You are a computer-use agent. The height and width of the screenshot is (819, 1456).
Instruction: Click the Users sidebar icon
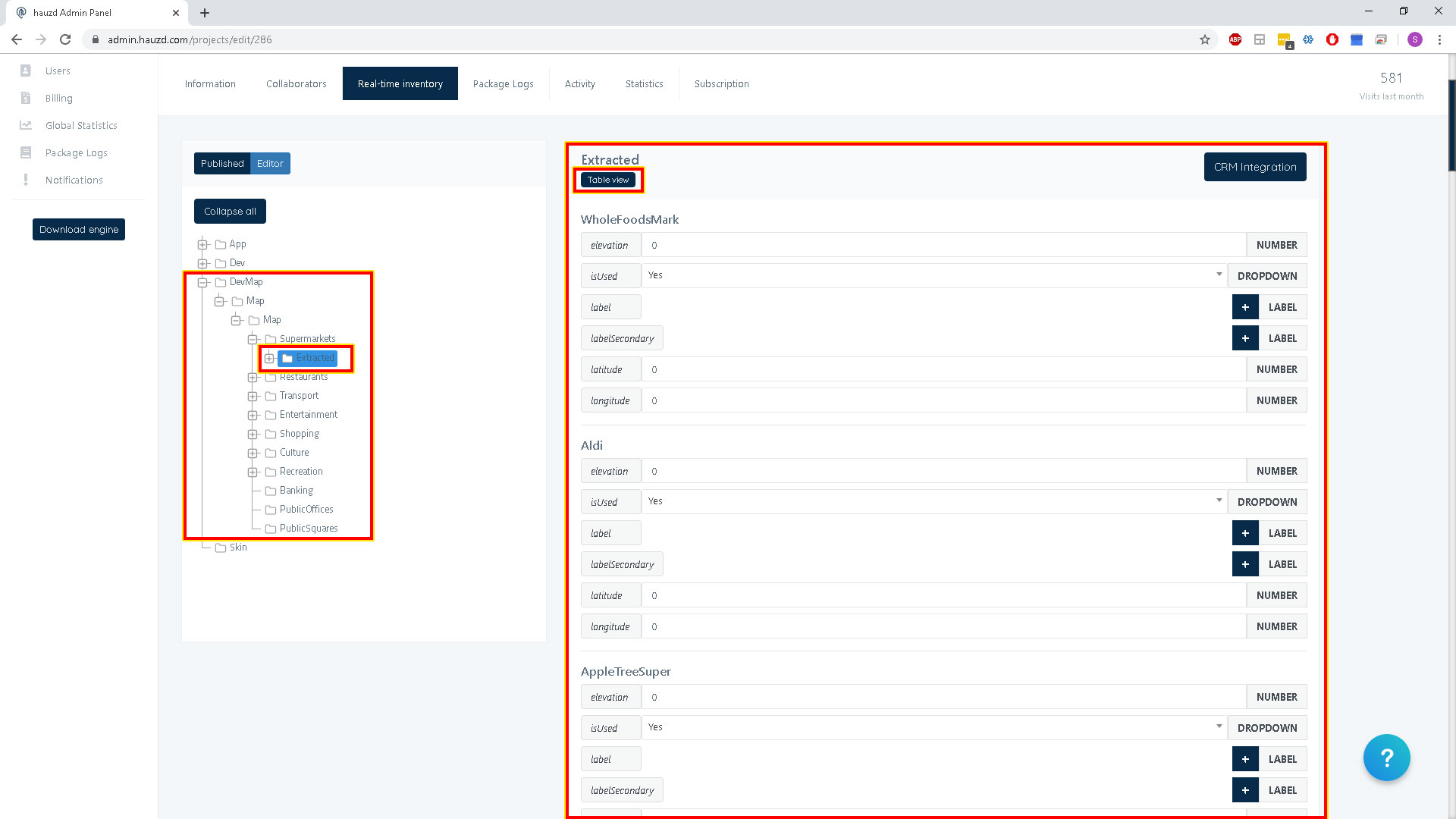(x=26, y=71)
